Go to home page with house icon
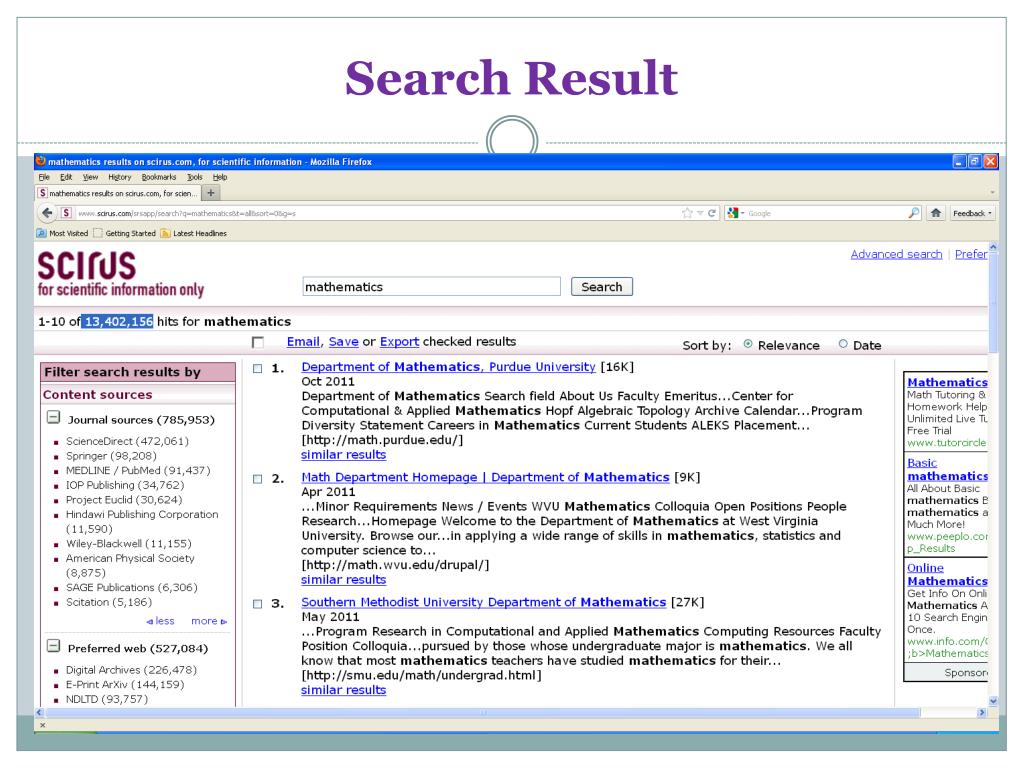1024x768 pixels. (x=936, y=213)
